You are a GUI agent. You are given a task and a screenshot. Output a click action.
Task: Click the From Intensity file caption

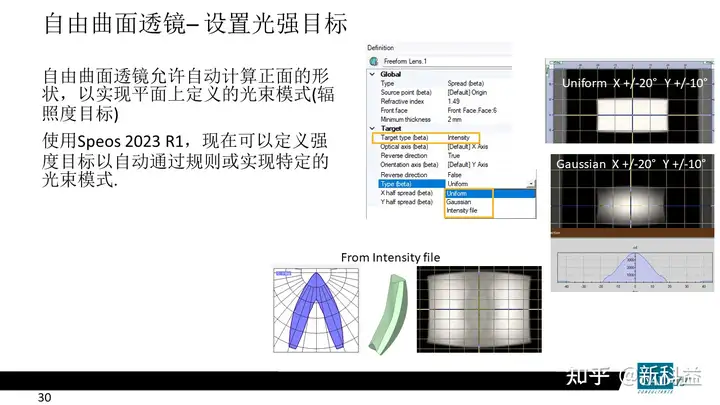click(390, 258)
